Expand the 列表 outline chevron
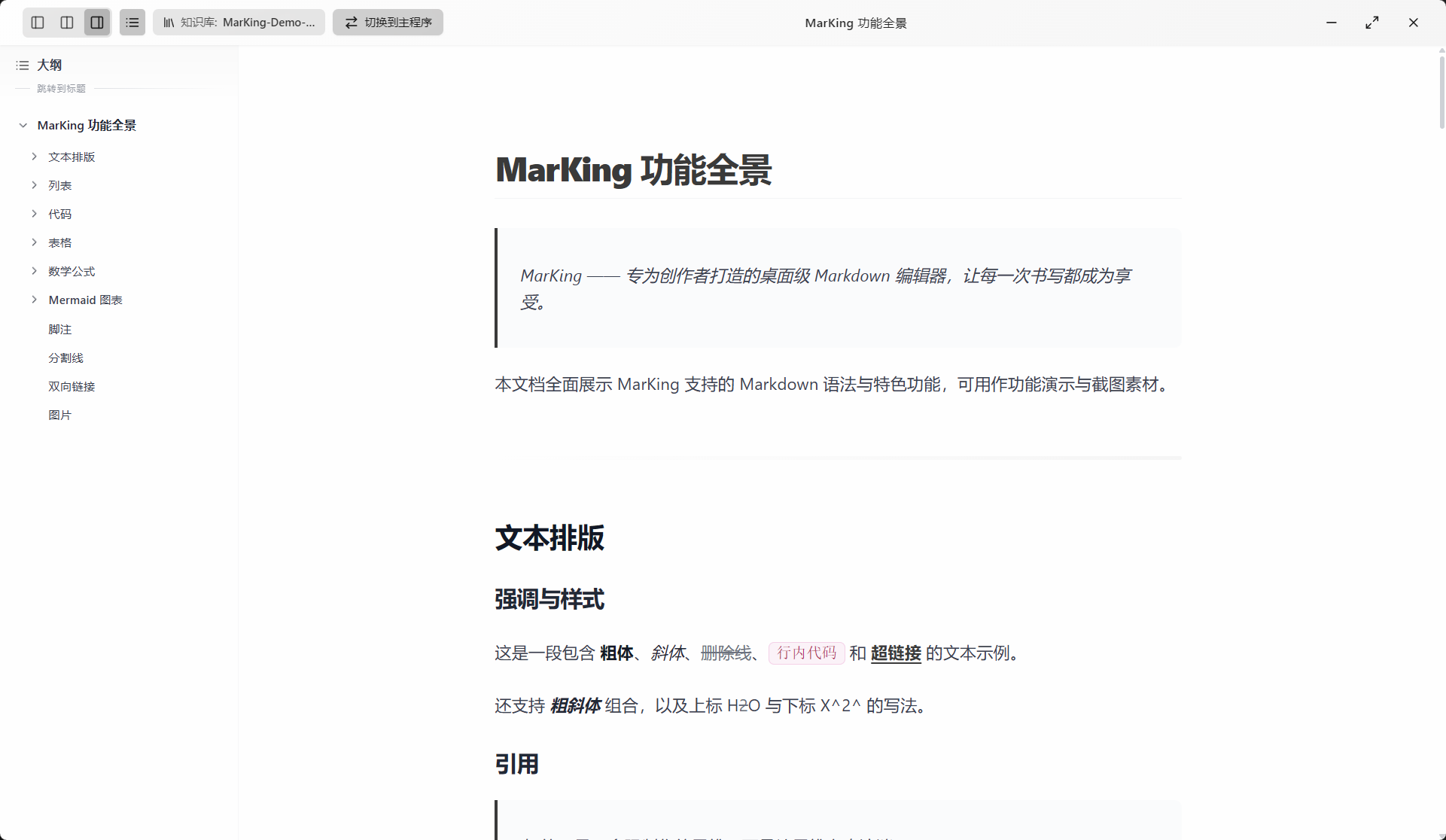1446x840 pixels. 35,185
